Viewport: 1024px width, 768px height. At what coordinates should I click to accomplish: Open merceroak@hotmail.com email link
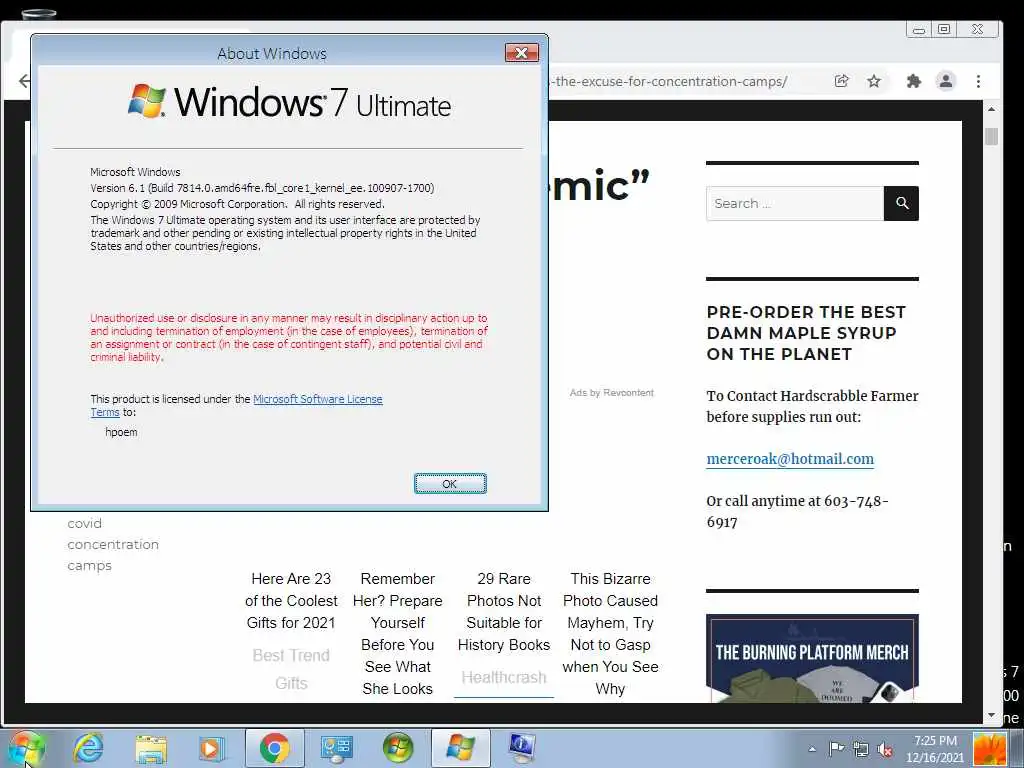(790, 459)
